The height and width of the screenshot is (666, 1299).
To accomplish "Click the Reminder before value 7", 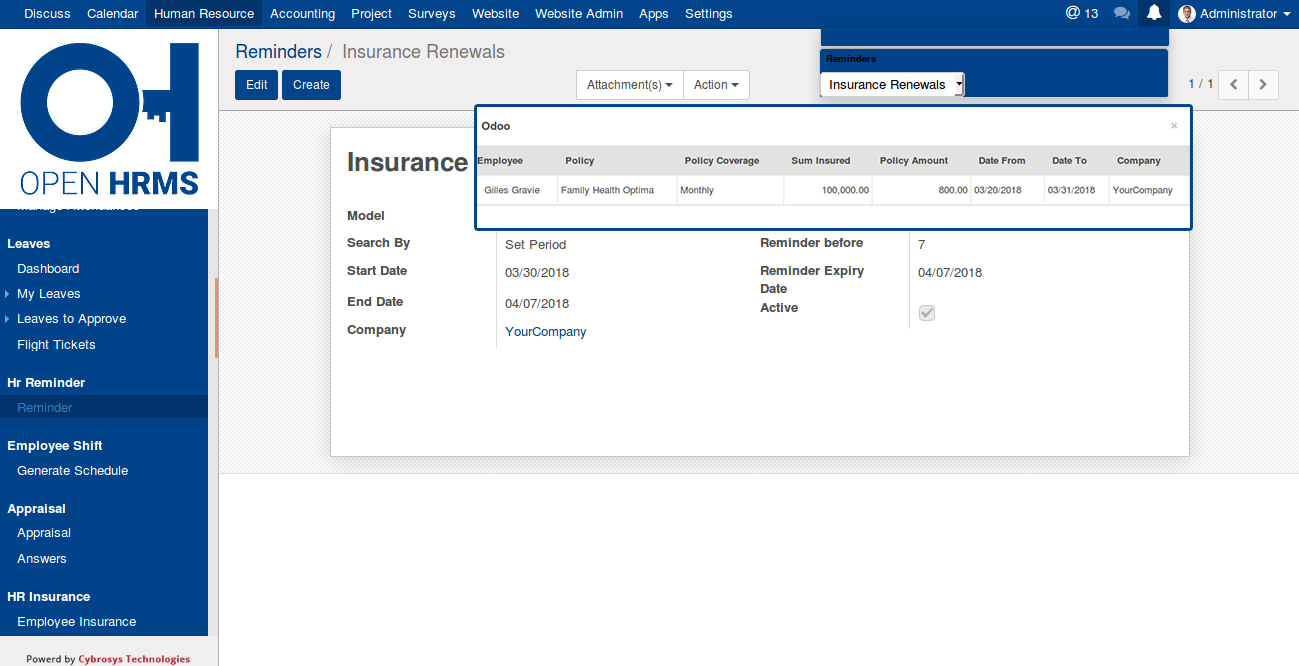I will (x=922, y=244).
